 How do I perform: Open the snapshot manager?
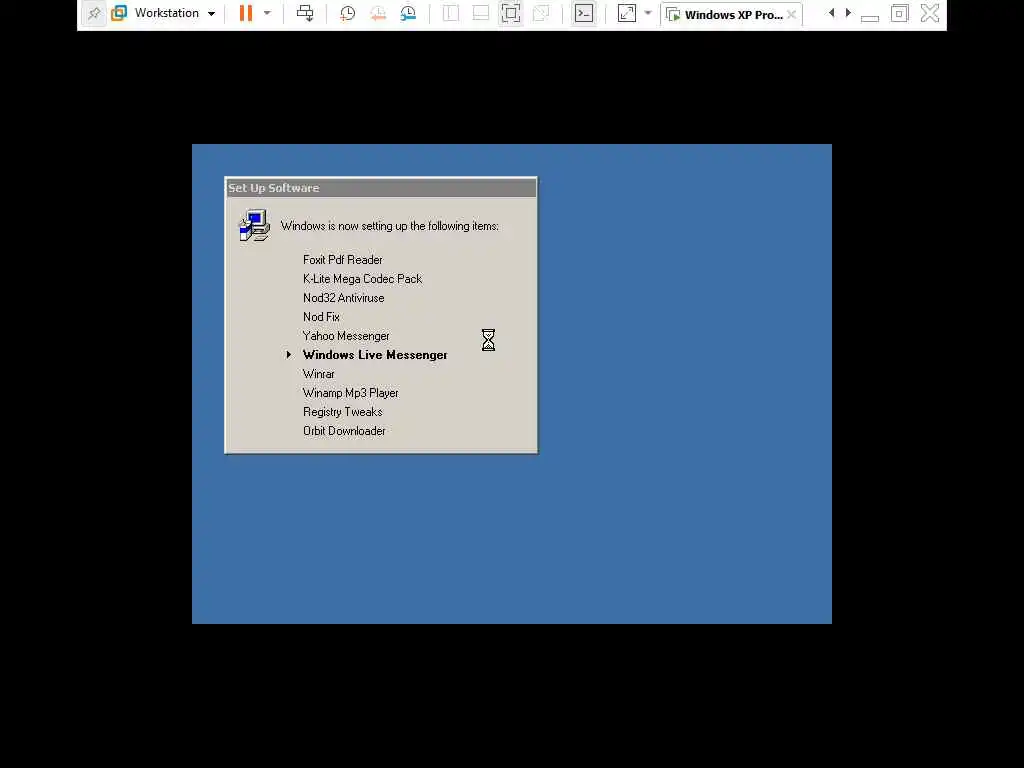coord(408,13)
